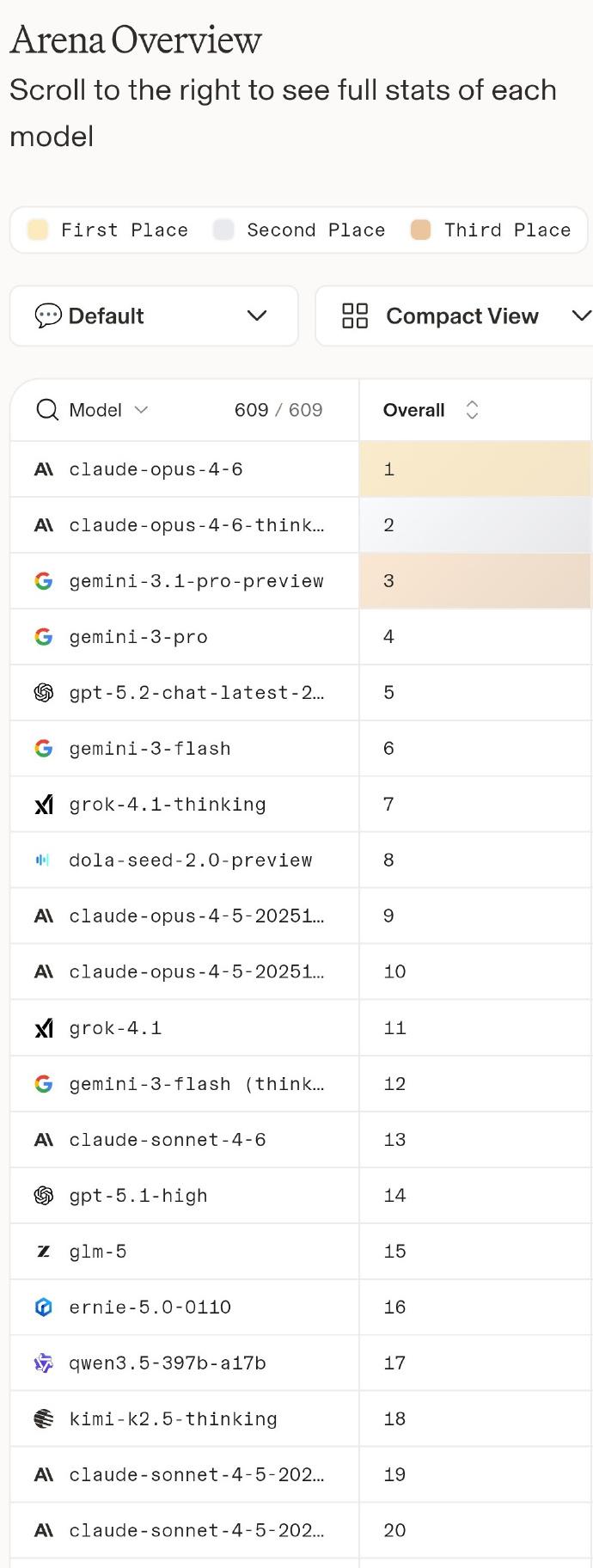Viewport: 593px width, 1568px height.
Task: Click the ernie-5.0-0110 hexagon icon
Action: (44, 1307)
